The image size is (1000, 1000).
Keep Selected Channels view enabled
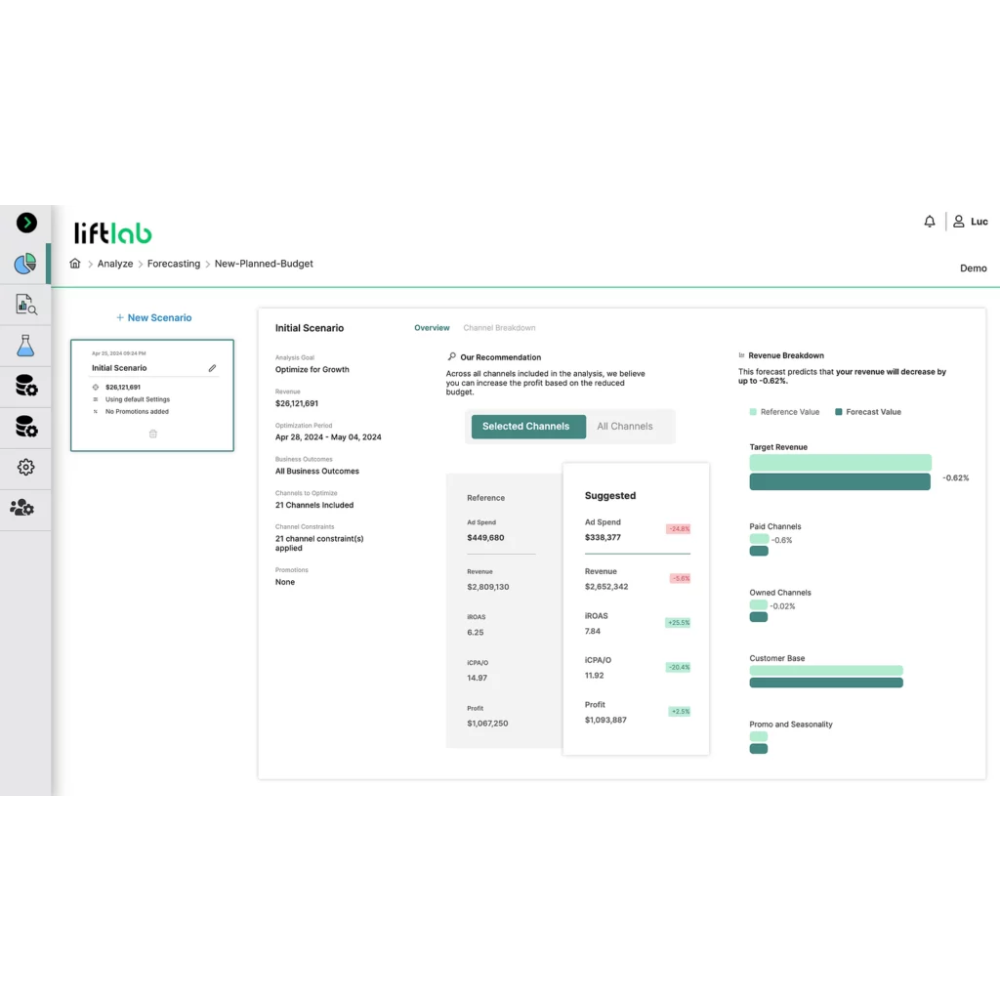point(527,426)
